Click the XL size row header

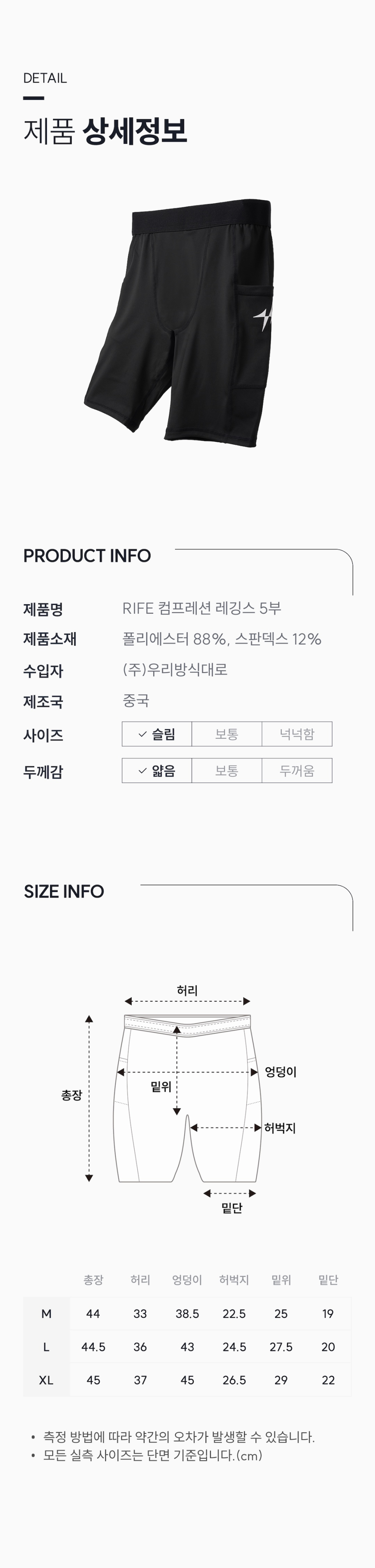[46, 1380]
